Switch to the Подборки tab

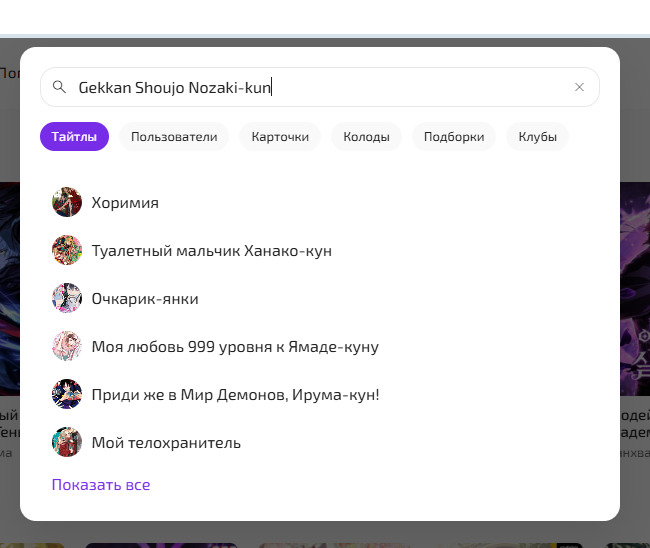pyautogui.click(x=454, y=137)
